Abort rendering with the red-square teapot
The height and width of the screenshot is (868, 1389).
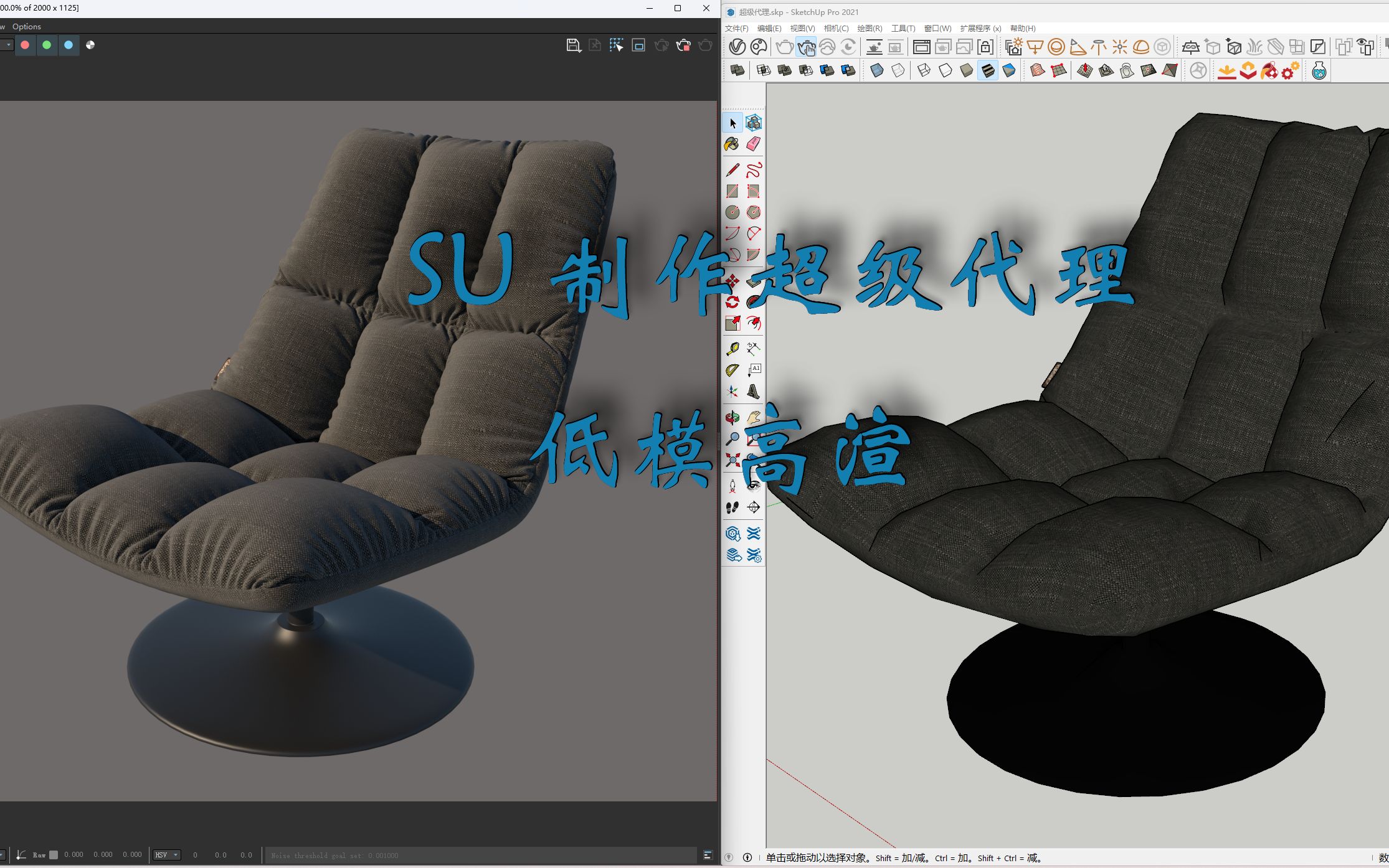(x=683, y=45)
